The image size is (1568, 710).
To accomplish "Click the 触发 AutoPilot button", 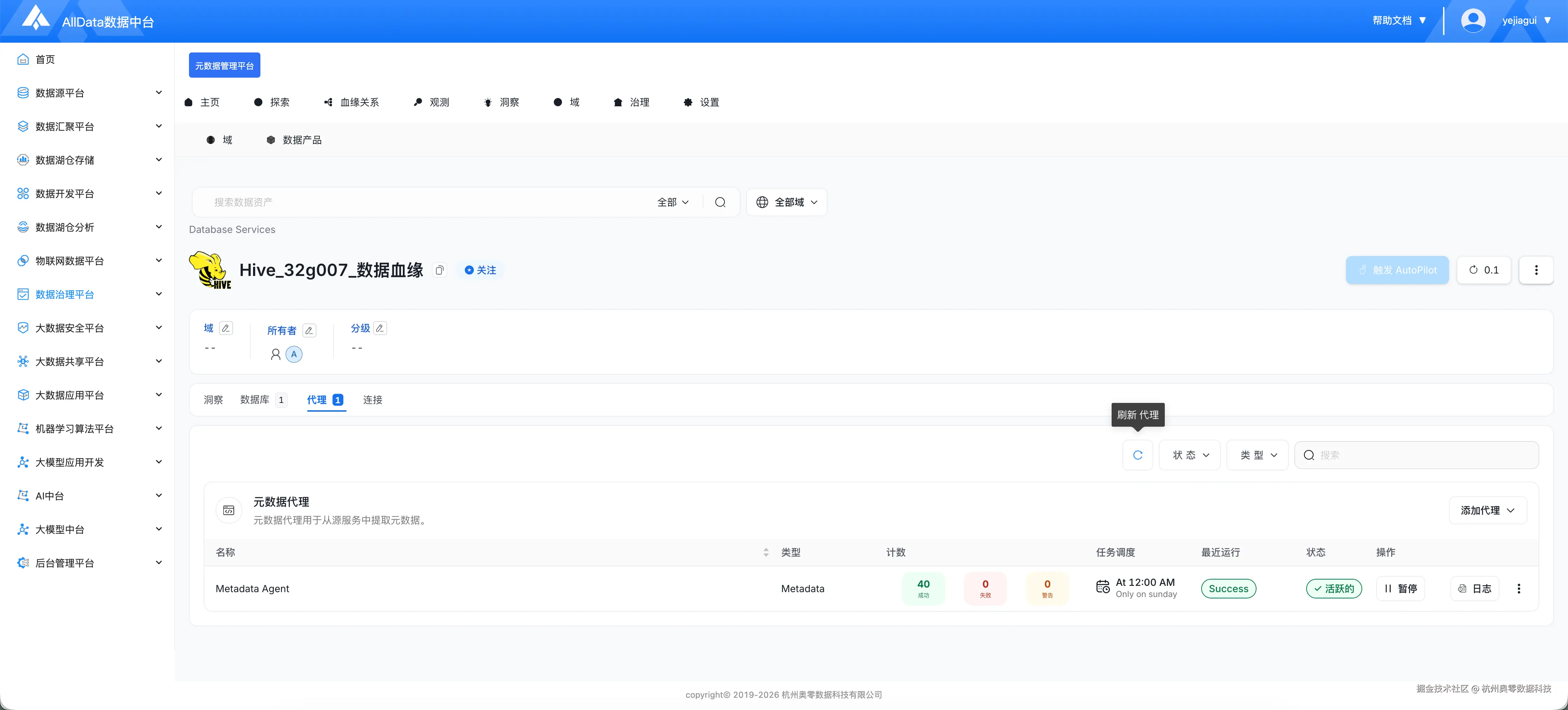I will (1397, 270).
